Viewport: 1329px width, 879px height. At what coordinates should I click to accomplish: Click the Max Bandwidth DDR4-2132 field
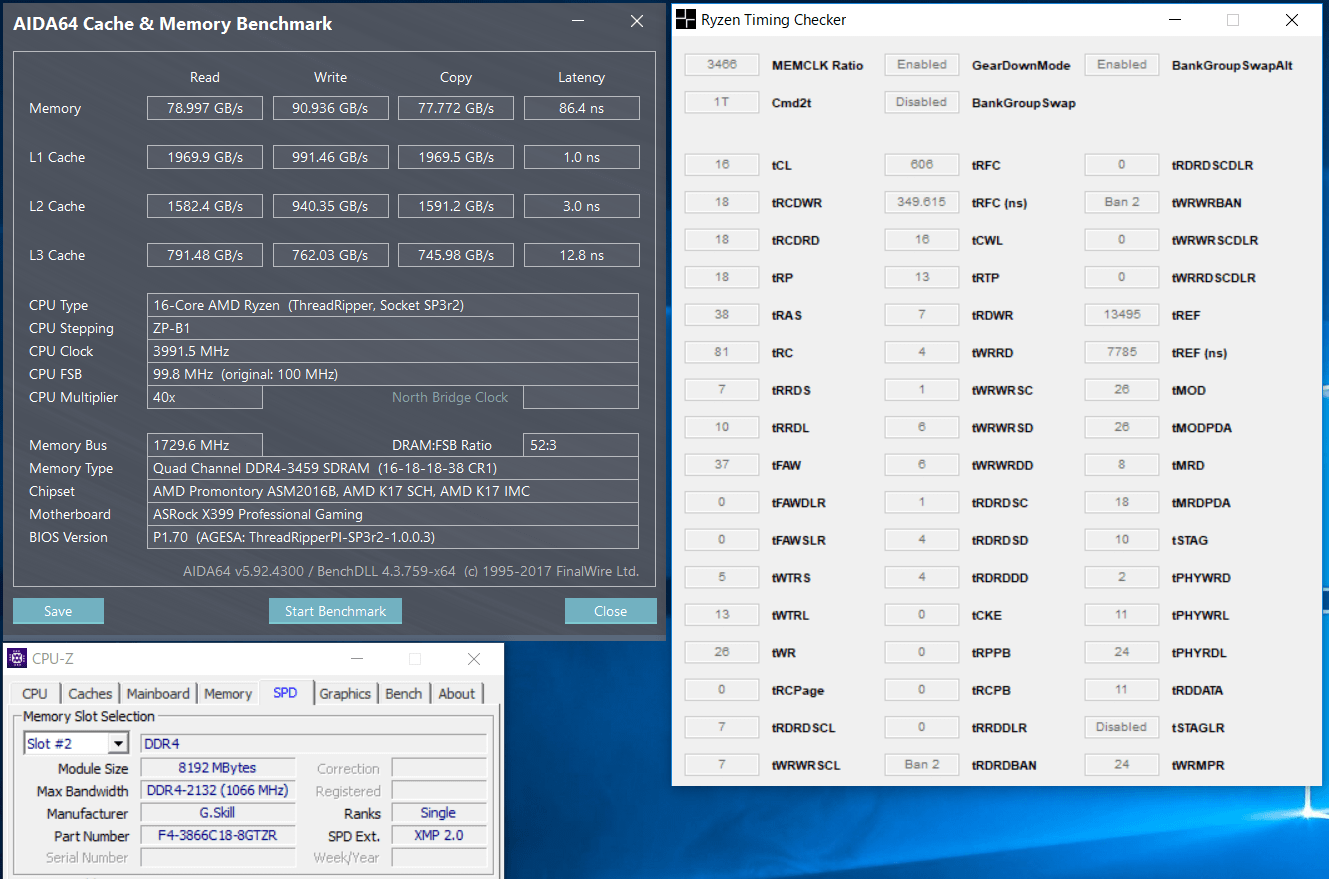(x=217, y=791)
